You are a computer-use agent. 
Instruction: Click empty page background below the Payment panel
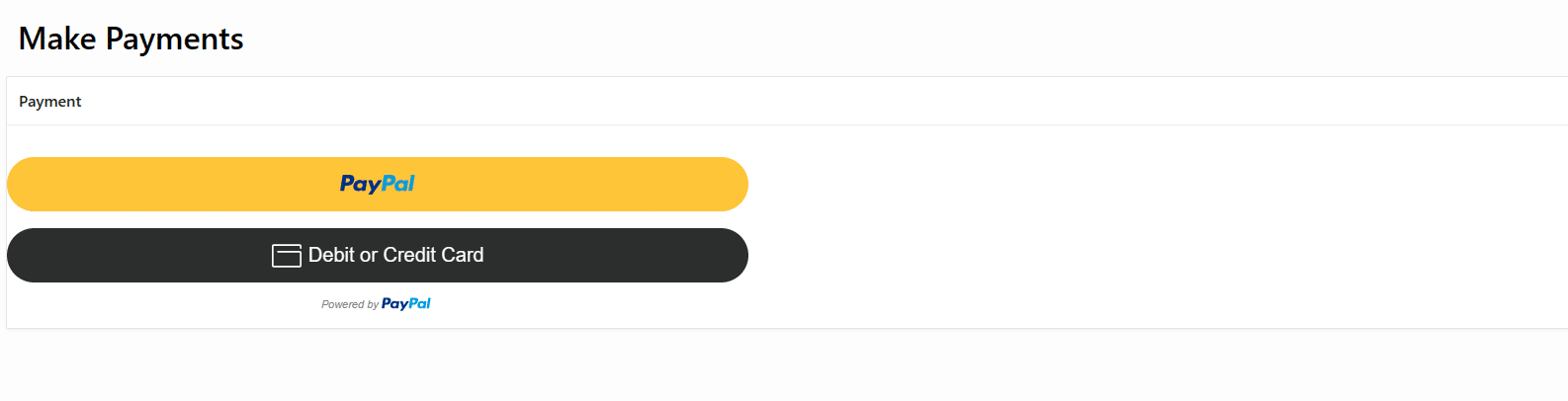pos(784,365)
